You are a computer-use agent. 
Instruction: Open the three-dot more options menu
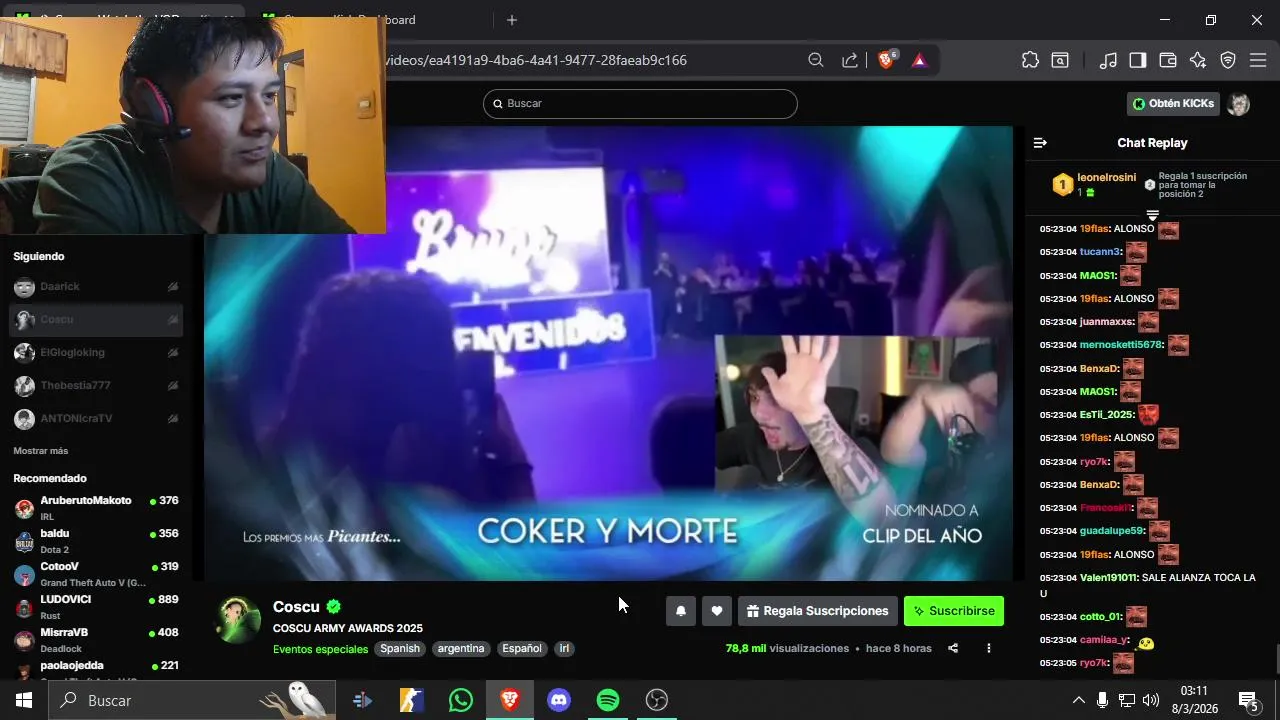[989, 648]
